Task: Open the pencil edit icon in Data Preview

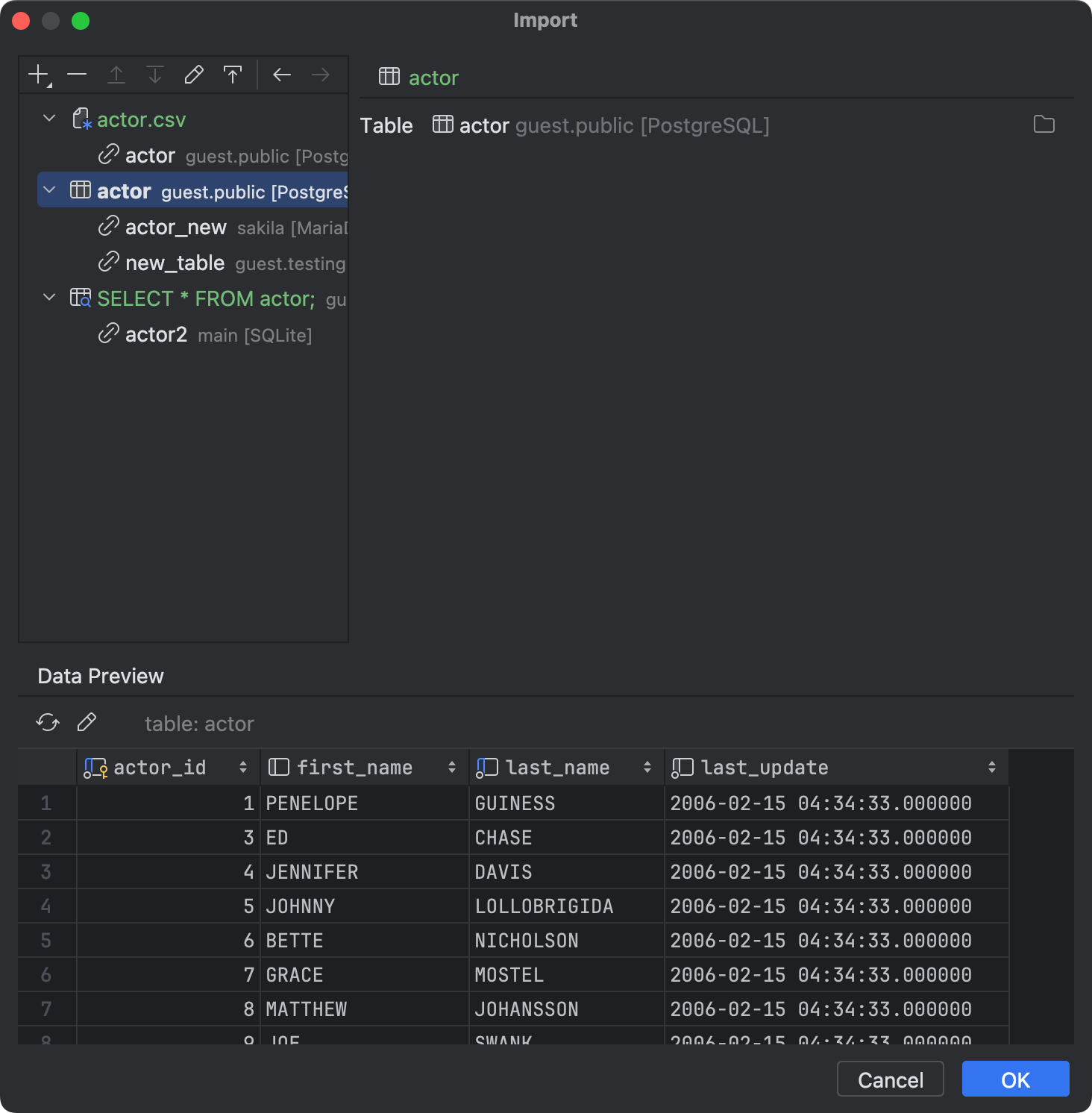Action: (87, 722)
